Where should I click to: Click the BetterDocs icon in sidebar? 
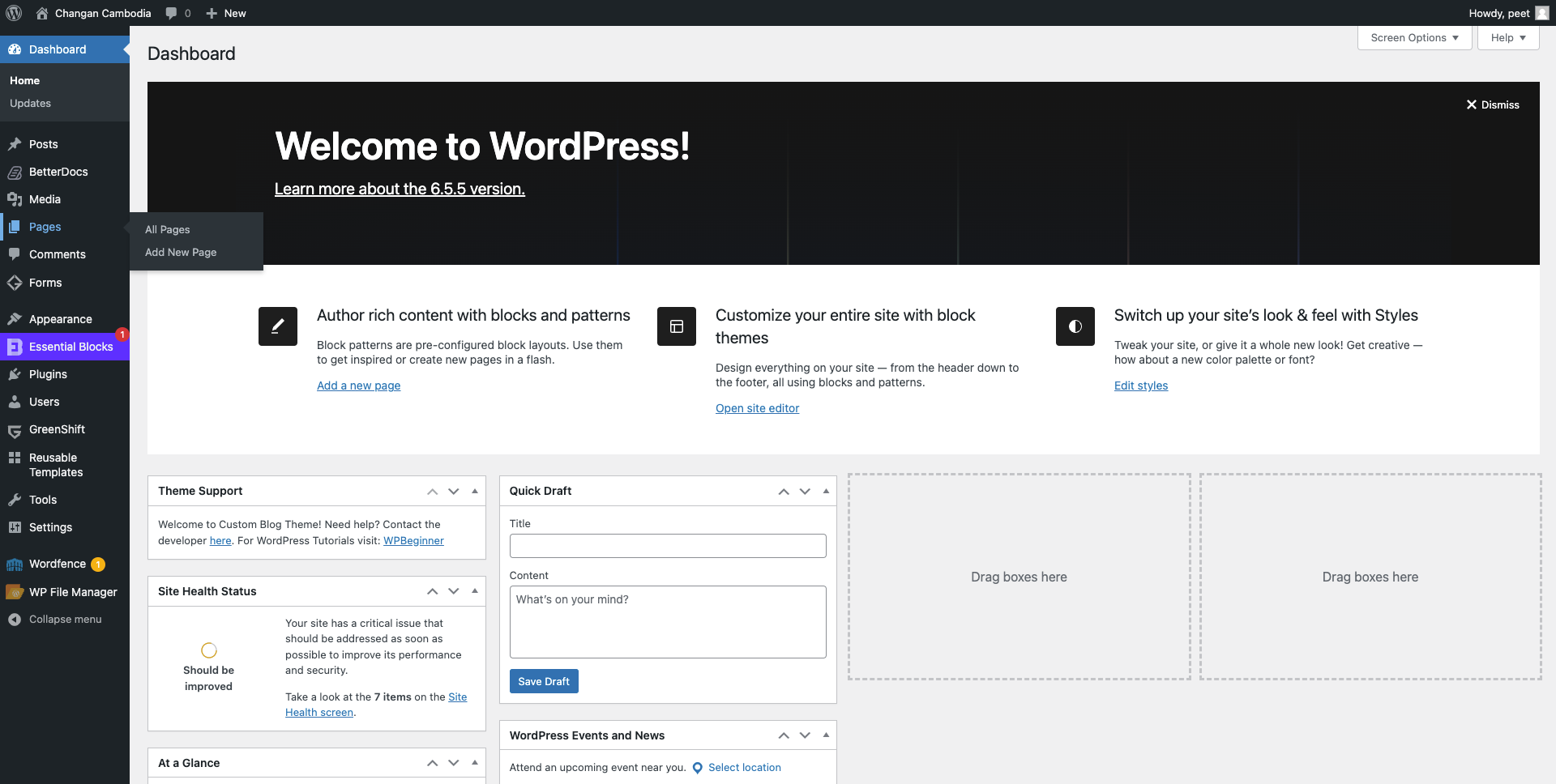[15, 172]
